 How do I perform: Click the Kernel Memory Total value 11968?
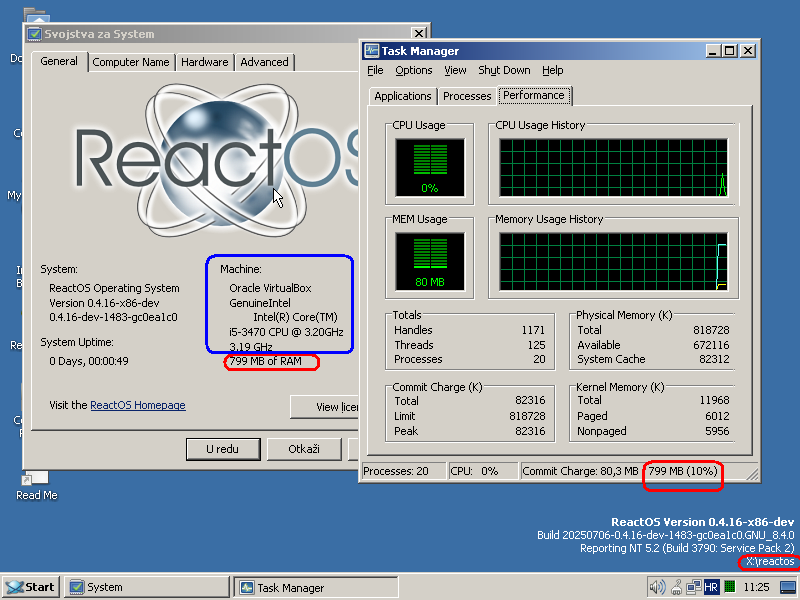714,401
